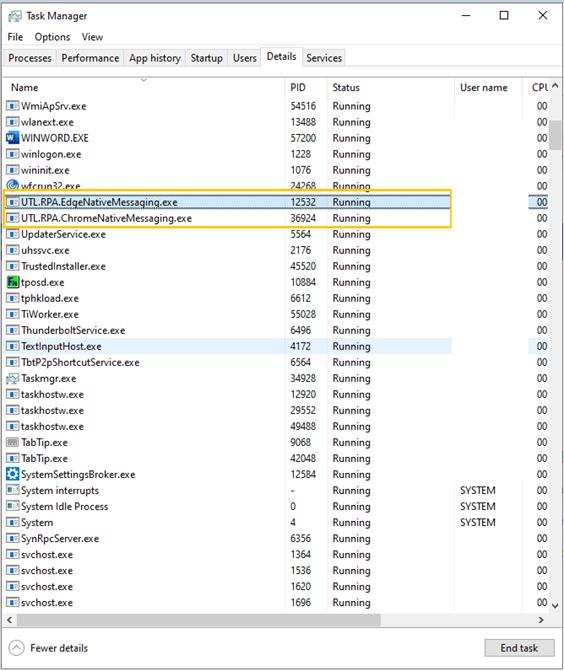564x671 pixels.
Task: Click the Fewer details link
Action: coord(59,648)
